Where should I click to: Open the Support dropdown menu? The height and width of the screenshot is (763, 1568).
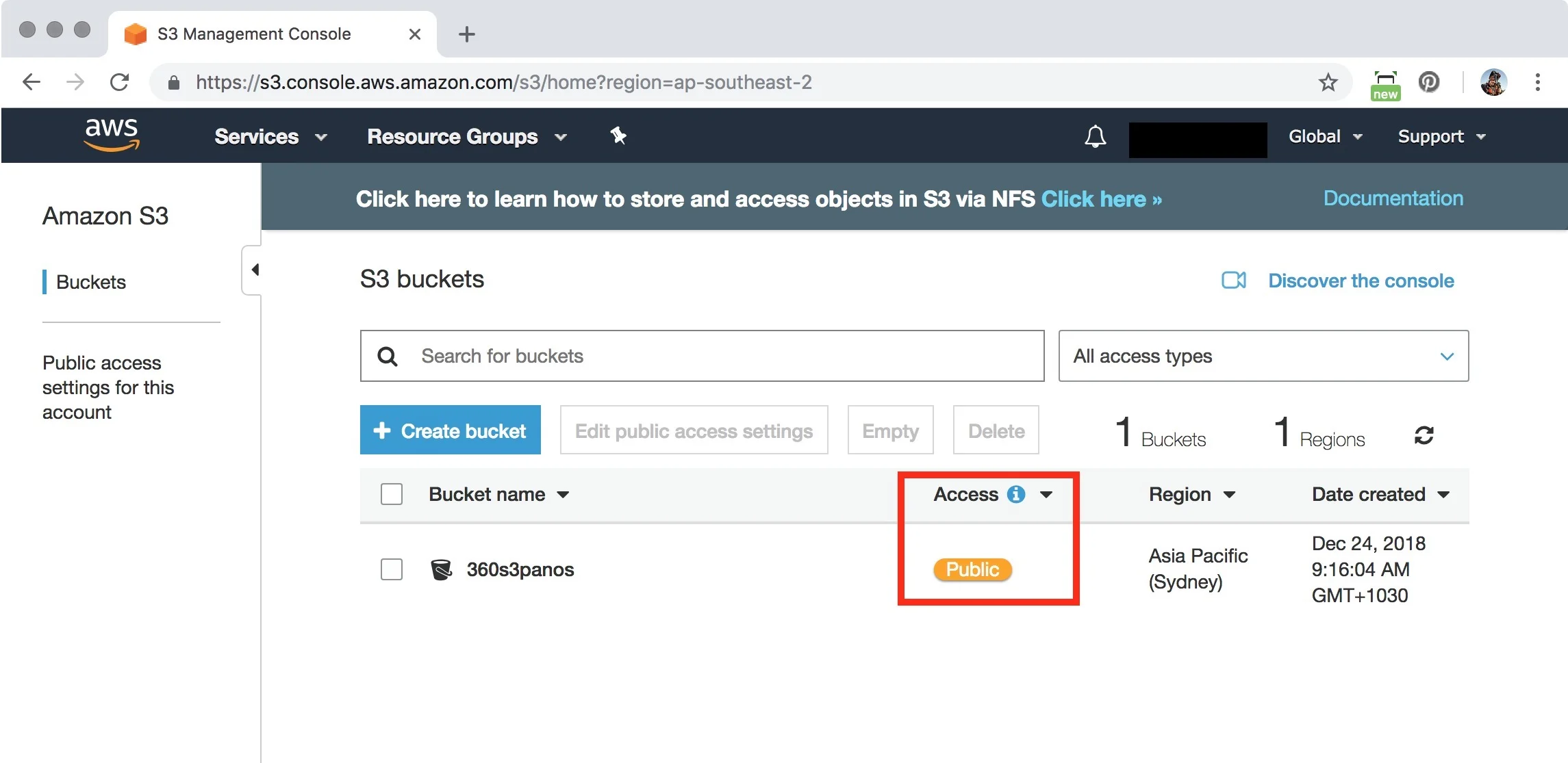pyautogui.click(x=1442, y=136)
